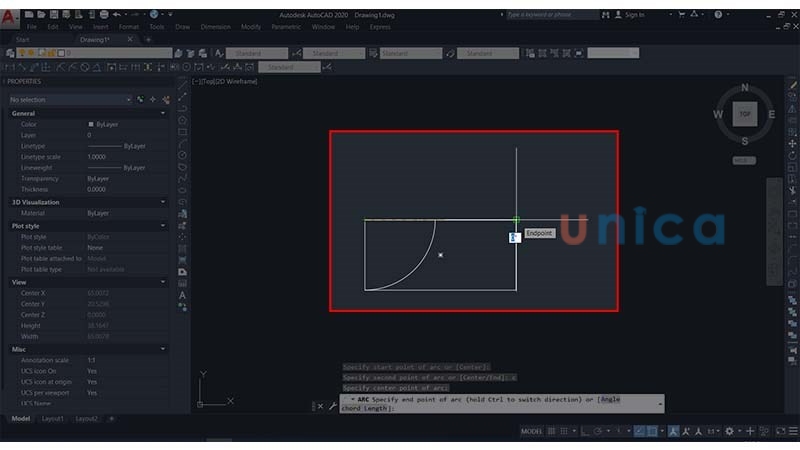Click the Save icon in quick access toolbar
Viewport: 800px width, 450px height.
coord(53,15)
